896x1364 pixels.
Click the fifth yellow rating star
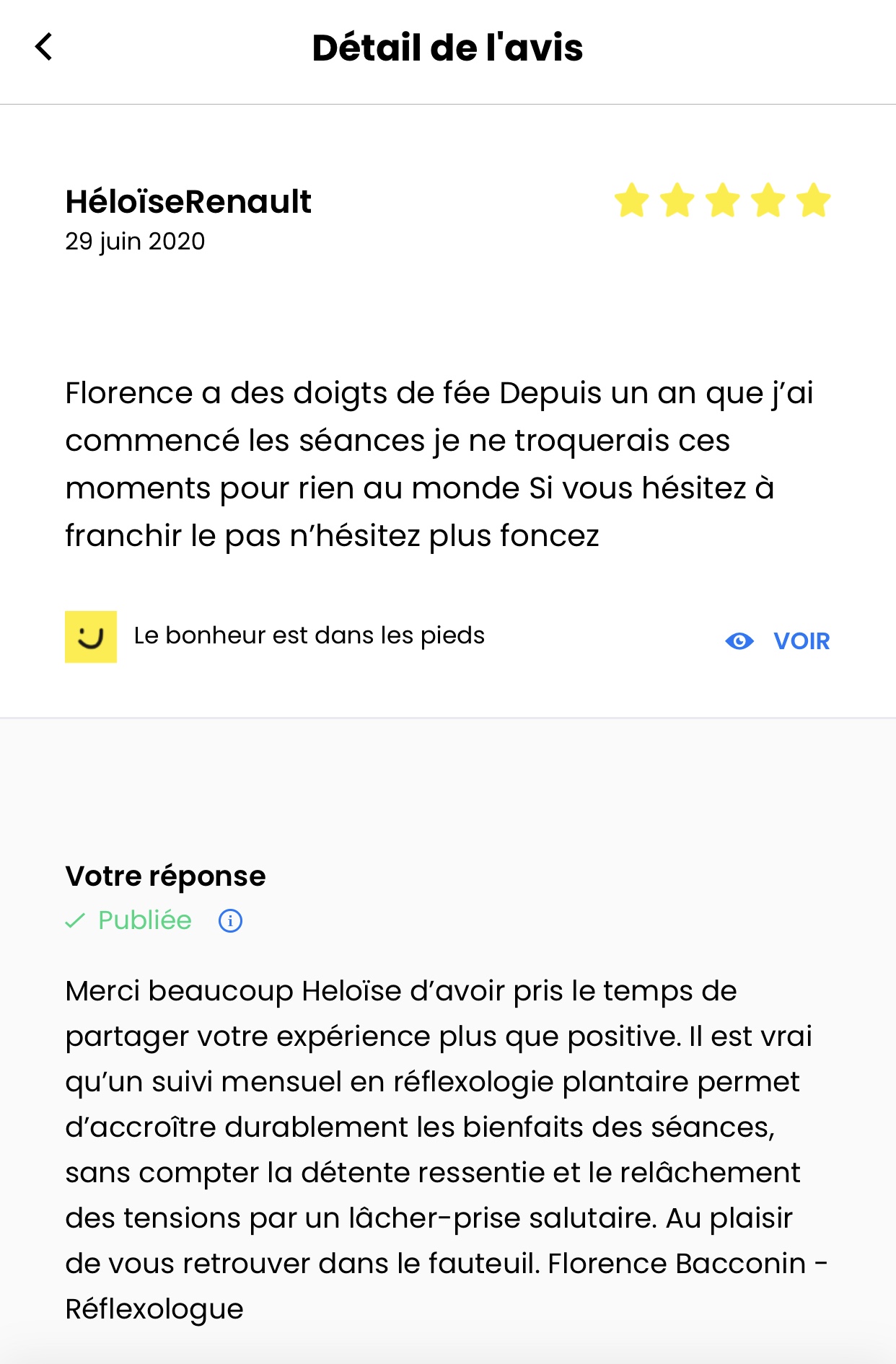(x=814, y=201)
